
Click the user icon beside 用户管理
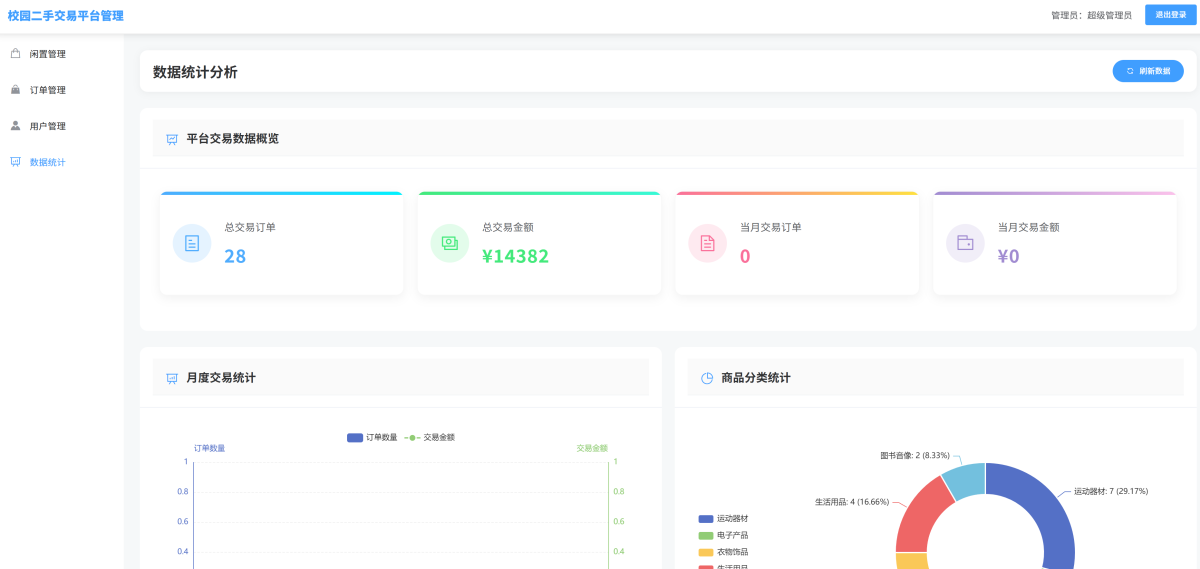tap(15, 126)
